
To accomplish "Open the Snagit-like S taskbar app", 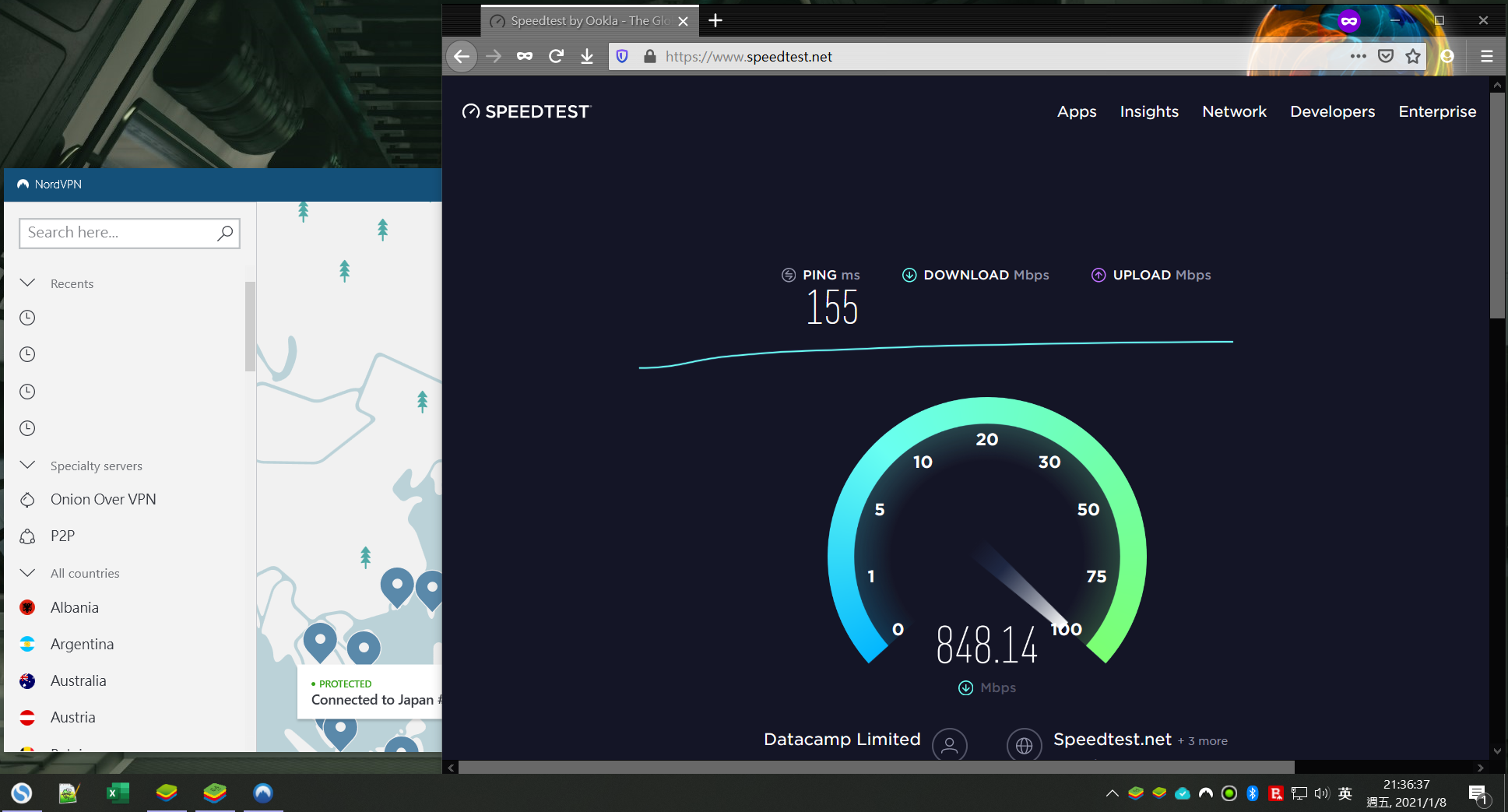I will (21, 793).
